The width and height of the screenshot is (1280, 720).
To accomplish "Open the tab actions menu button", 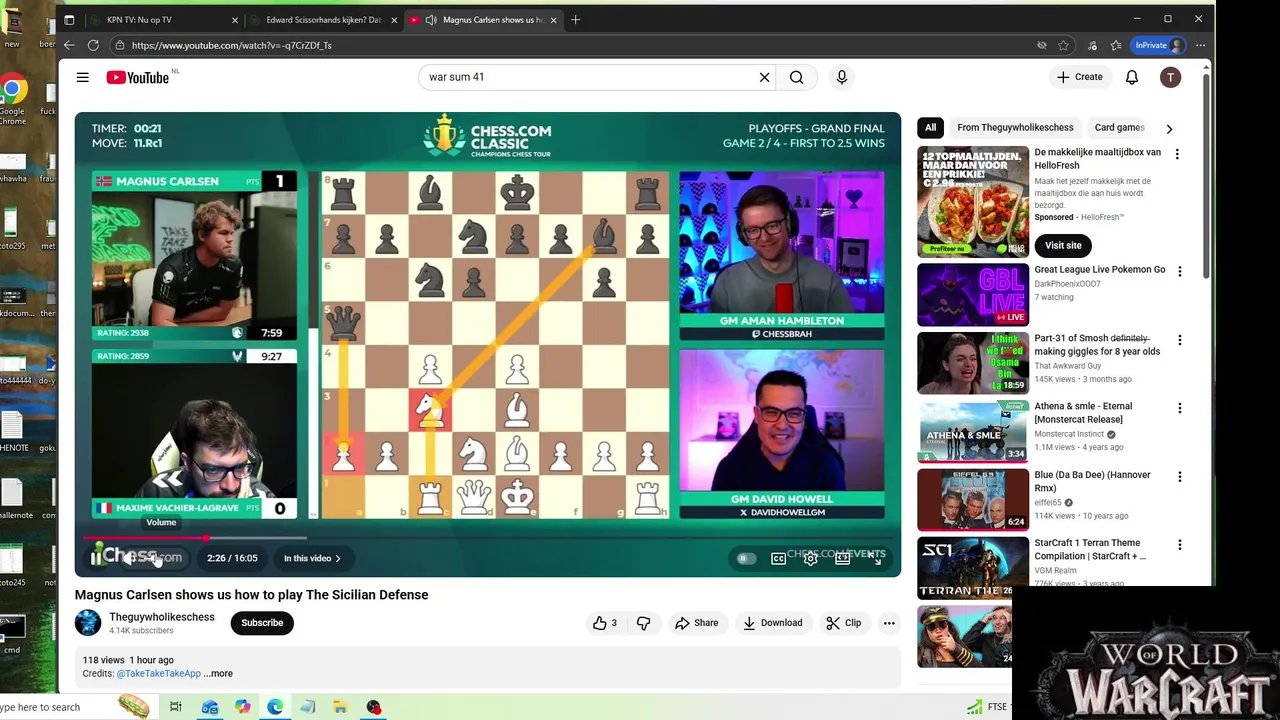I will point(69,20).
